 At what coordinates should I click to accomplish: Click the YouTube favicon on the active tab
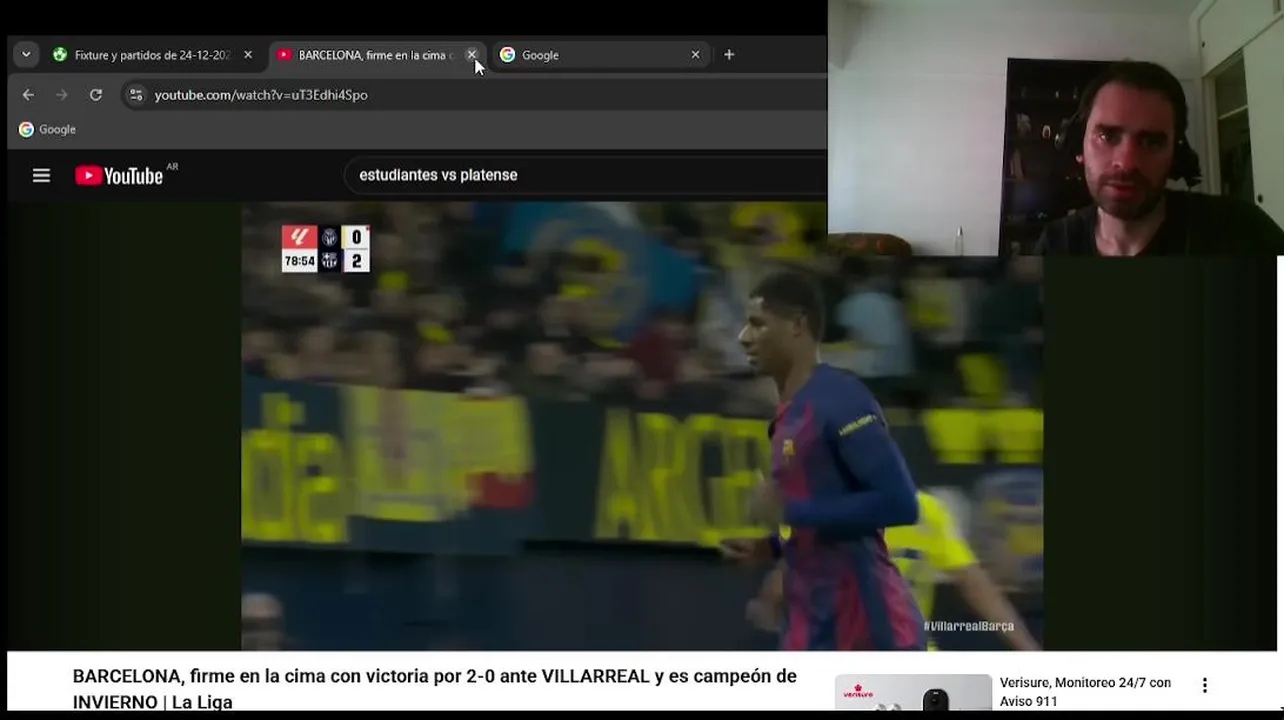point(284,55)
